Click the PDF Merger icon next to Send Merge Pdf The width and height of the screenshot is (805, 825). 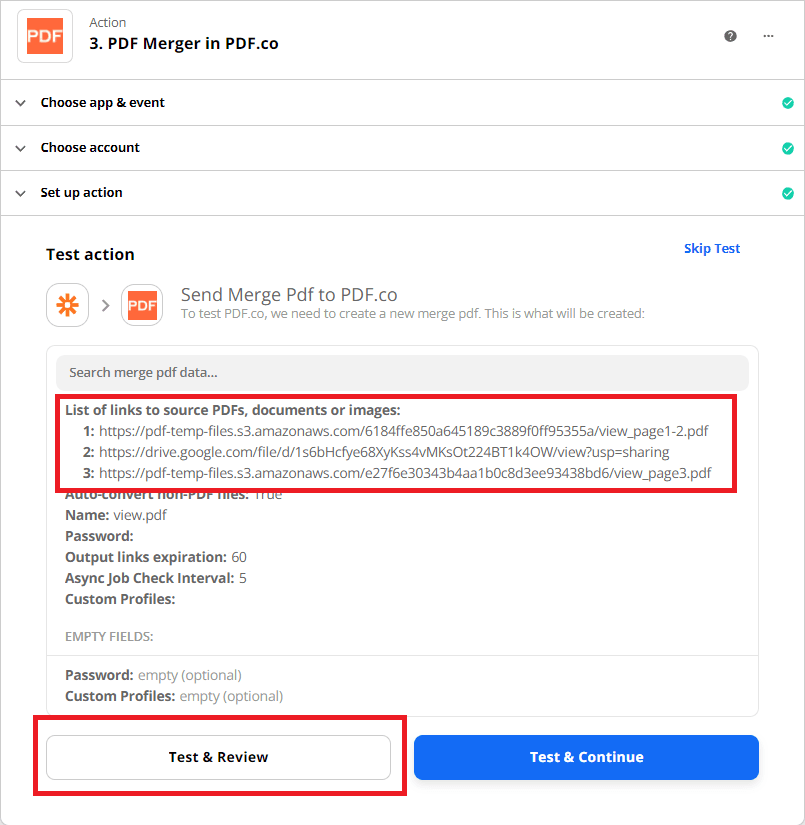(x=141, y=304)
